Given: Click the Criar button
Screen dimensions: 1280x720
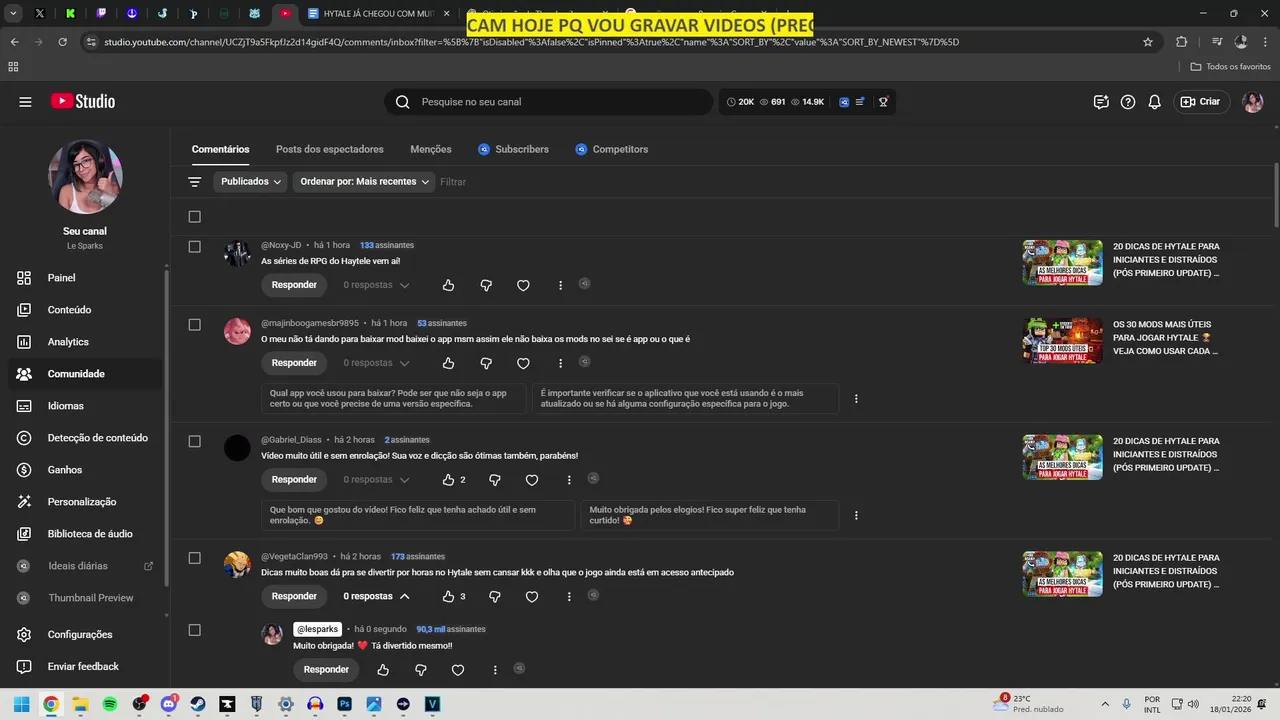Looking at the screenshot, I should click(1200, 102).
